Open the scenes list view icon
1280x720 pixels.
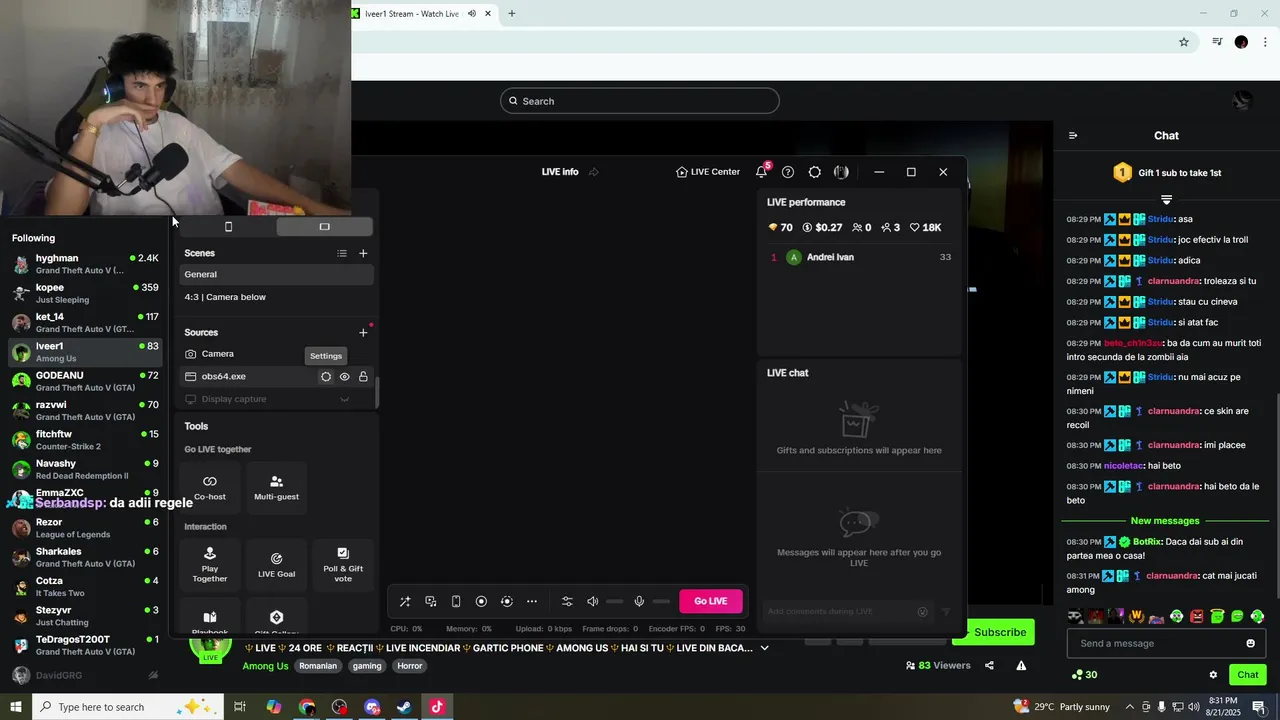pyautogui.click(x=342, y=254)
